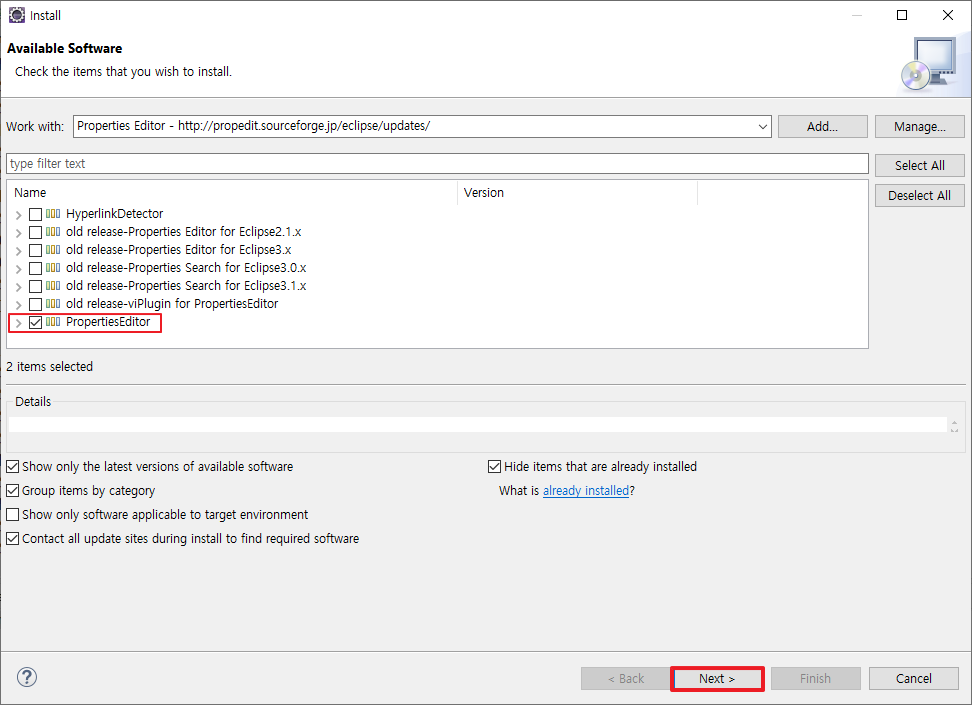Open the already installed link

586,490
